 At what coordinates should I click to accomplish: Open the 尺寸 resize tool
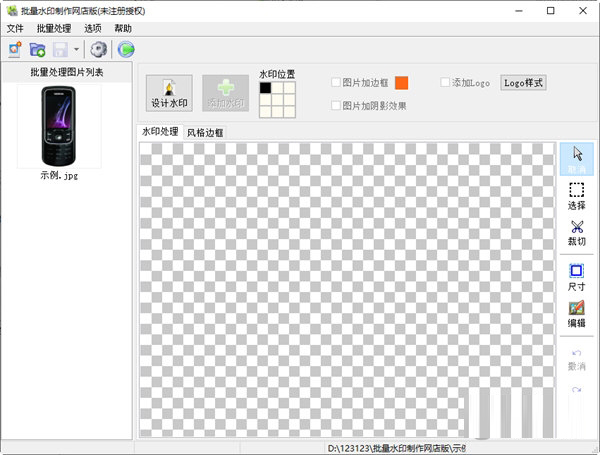click(576, 276)
